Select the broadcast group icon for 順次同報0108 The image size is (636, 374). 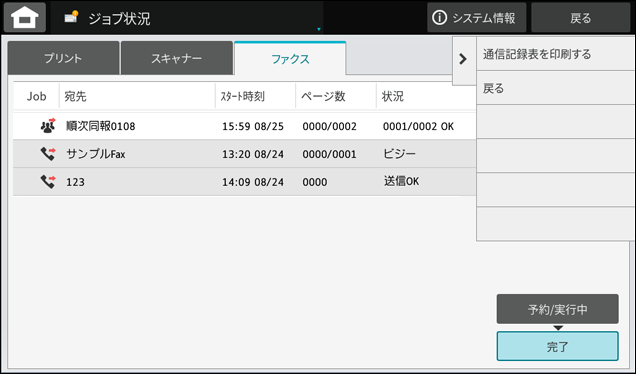[x=48, y=126]
